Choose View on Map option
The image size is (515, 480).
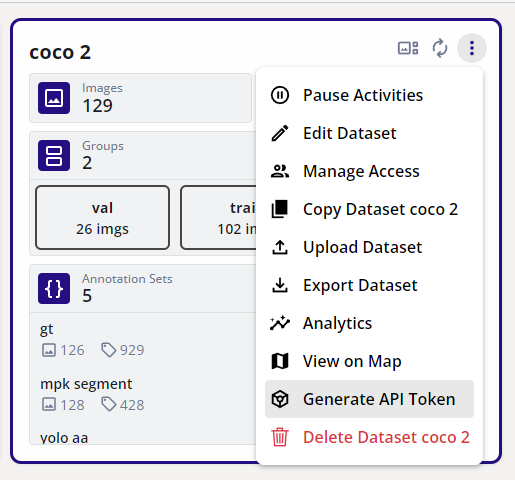(369, 361)
